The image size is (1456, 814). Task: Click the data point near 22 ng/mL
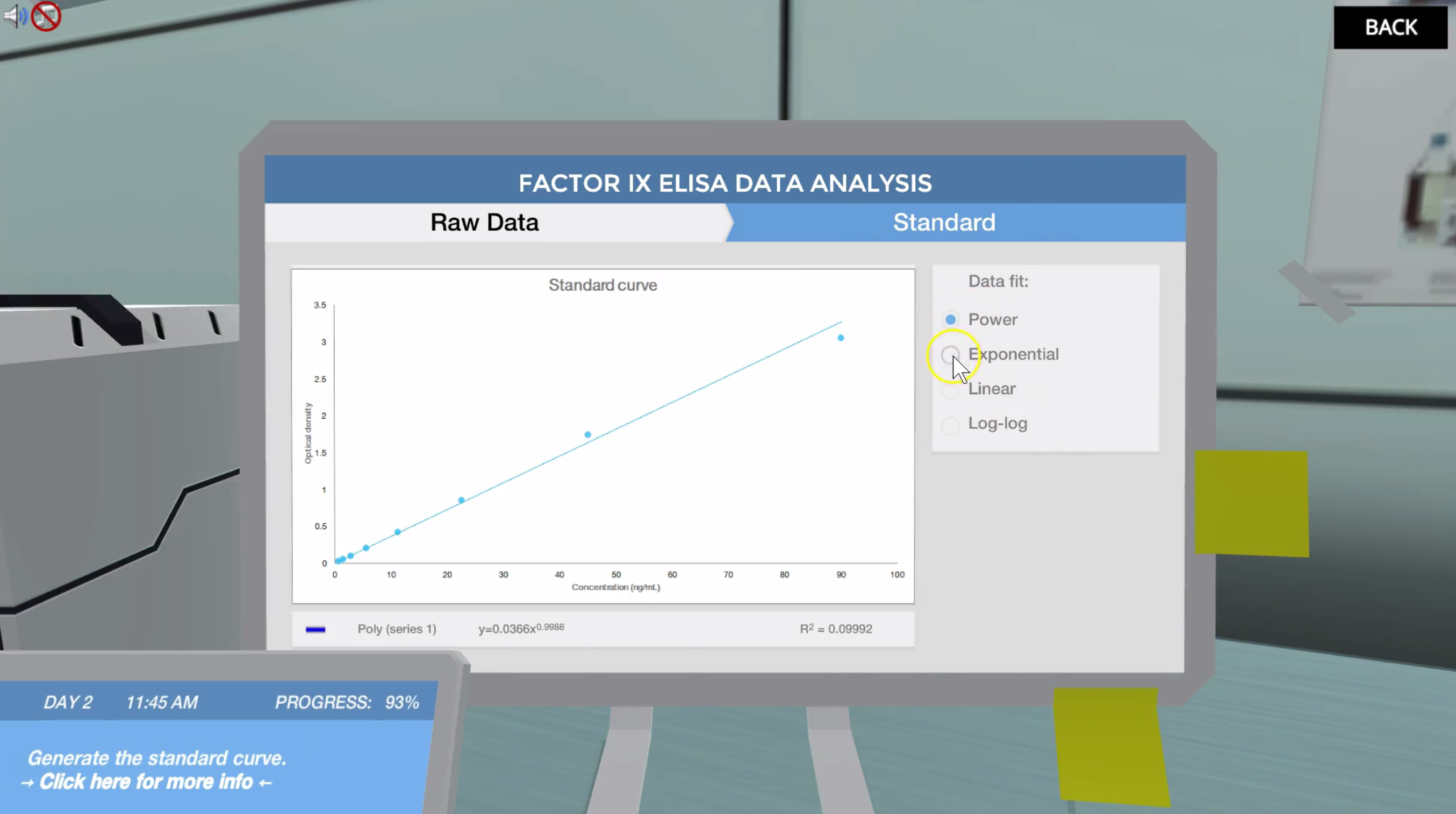(461, 500)
